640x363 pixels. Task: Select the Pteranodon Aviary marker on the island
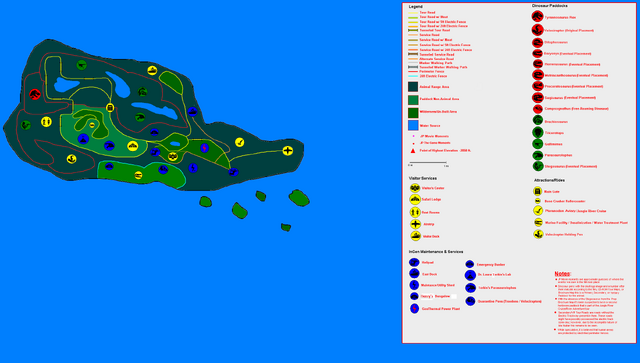pyautogui.click(x=240, y=142)
